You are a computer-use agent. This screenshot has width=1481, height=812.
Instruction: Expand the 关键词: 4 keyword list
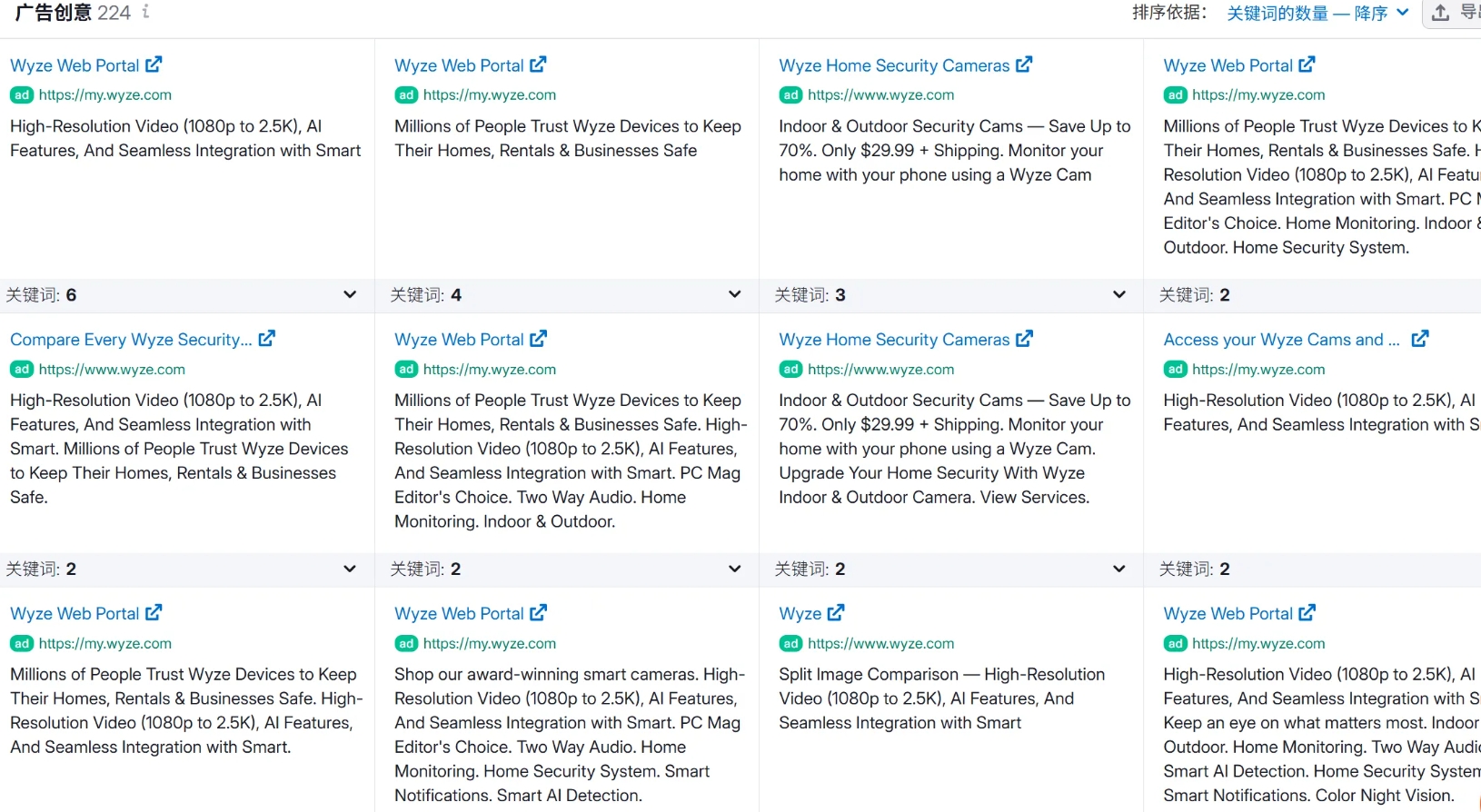[x=734, y=294]
